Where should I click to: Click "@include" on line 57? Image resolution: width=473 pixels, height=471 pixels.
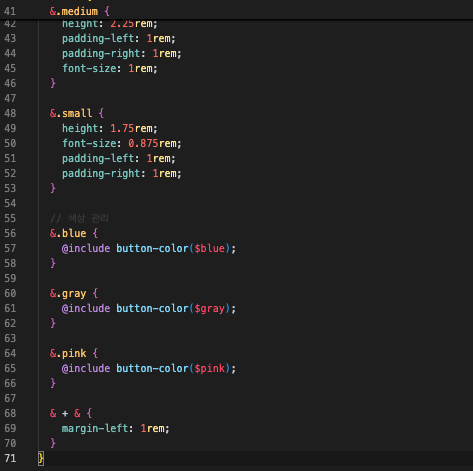click(x=86, y=248)
